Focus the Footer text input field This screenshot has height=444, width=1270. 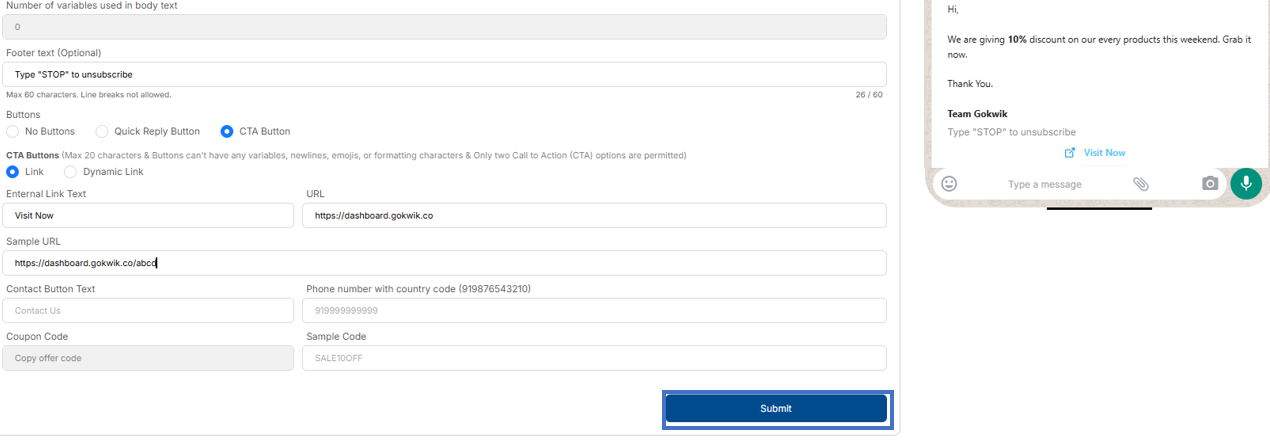(444, 74)
